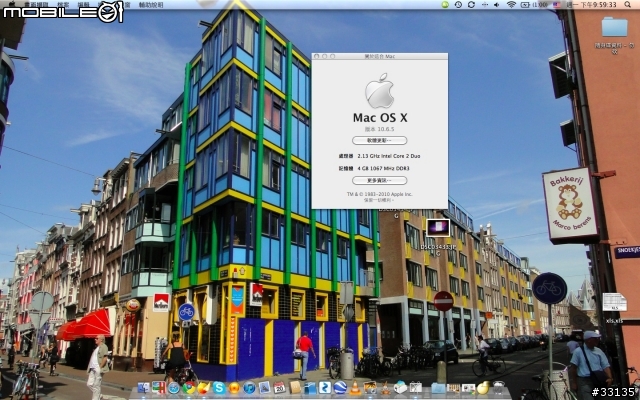
Task: Open Spotlight search magnifier
Action: pyautogui.click(x=627, y=4)
